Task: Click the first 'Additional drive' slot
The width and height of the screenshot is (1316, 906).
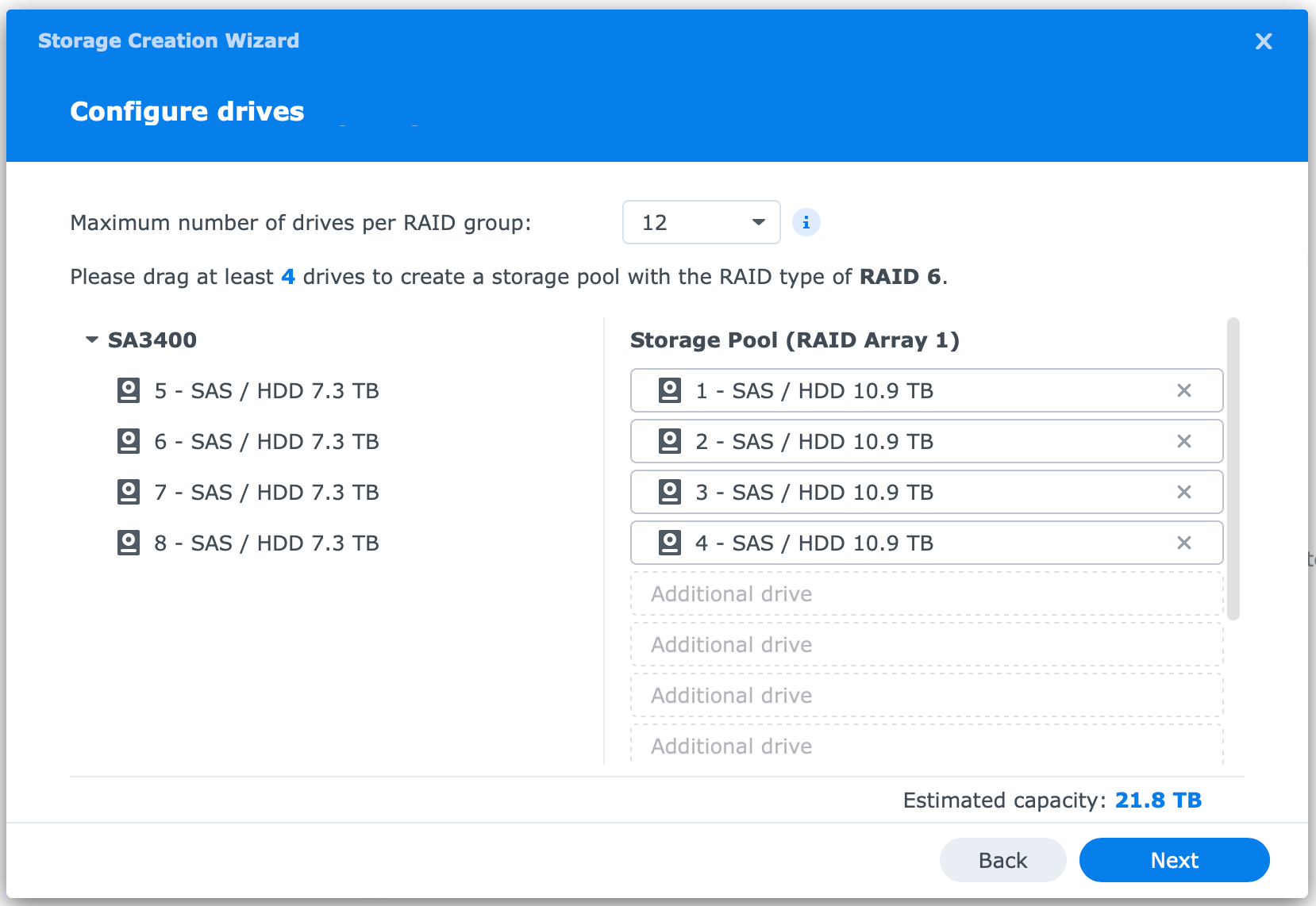Action: point(926,593)
